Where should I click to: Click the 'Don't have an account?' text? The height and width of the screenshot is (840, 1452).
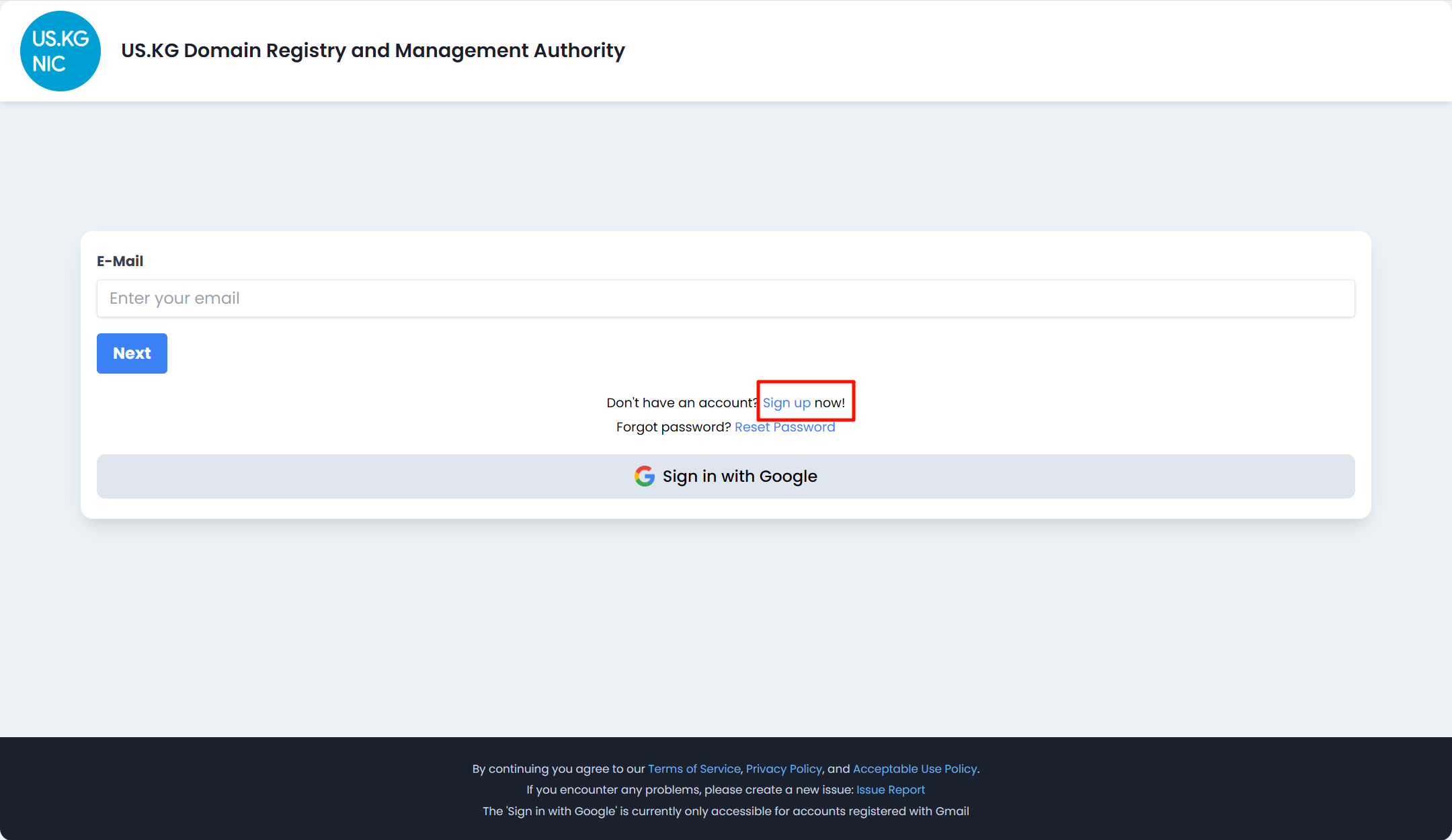tap(680, 403)
